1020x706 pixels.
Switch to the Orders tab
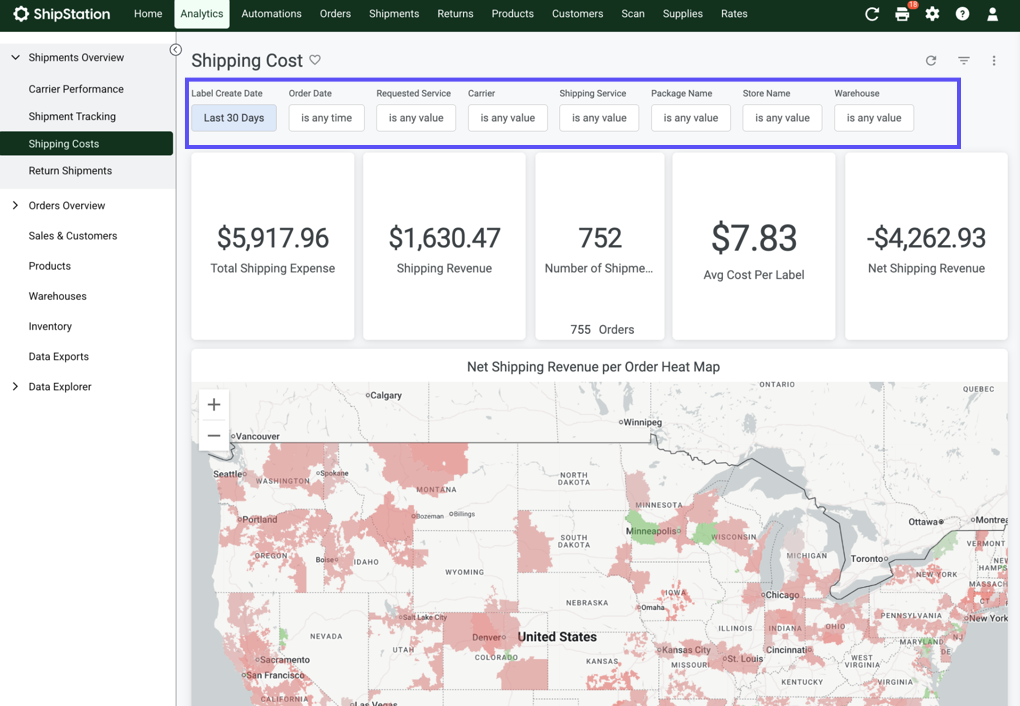pyautogui.click(x=335, y=14)
